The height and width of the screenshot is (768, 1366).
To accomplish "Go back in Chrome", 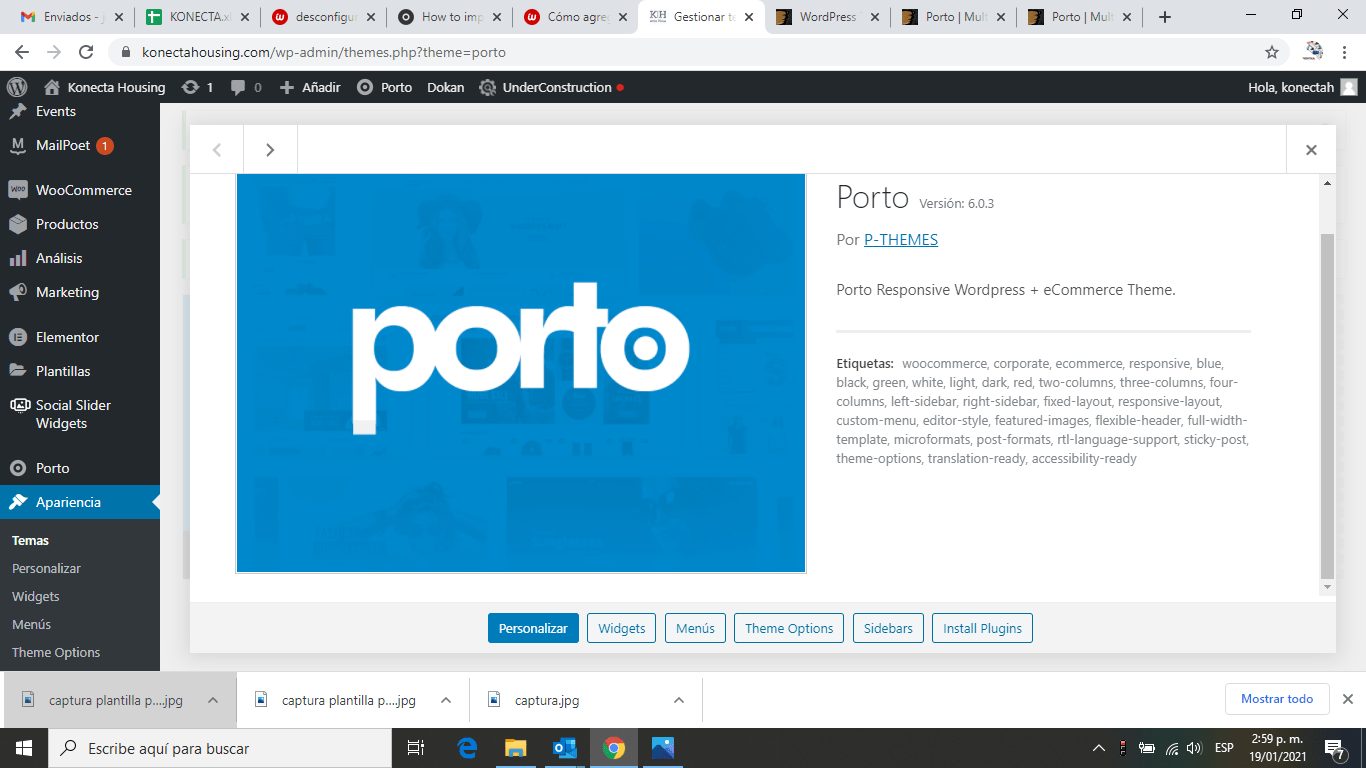I will pos(22,52).
